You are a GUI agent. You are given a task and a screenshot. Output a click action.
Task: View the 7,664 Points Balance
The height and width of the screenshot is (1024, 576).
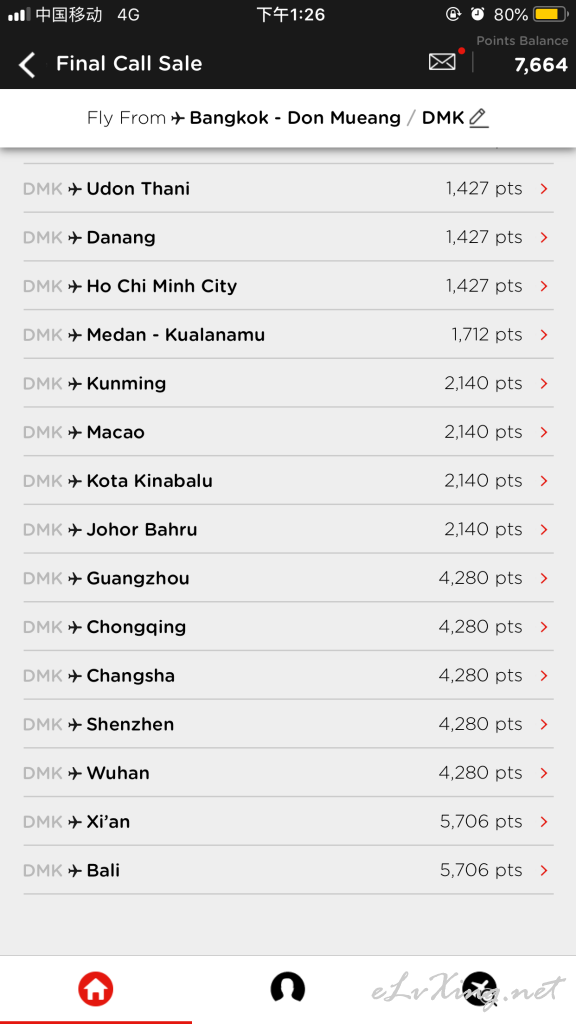[x=541, y=65]
